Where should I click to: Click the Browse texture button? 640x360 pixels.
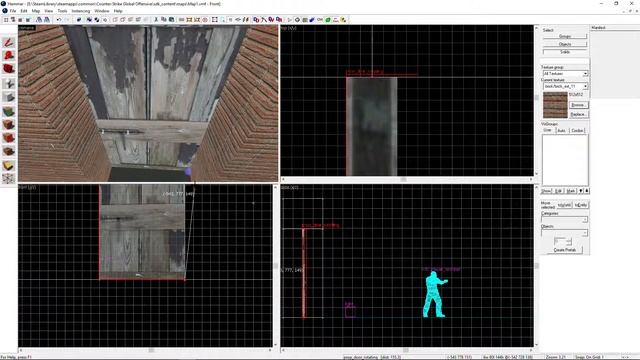578,105
